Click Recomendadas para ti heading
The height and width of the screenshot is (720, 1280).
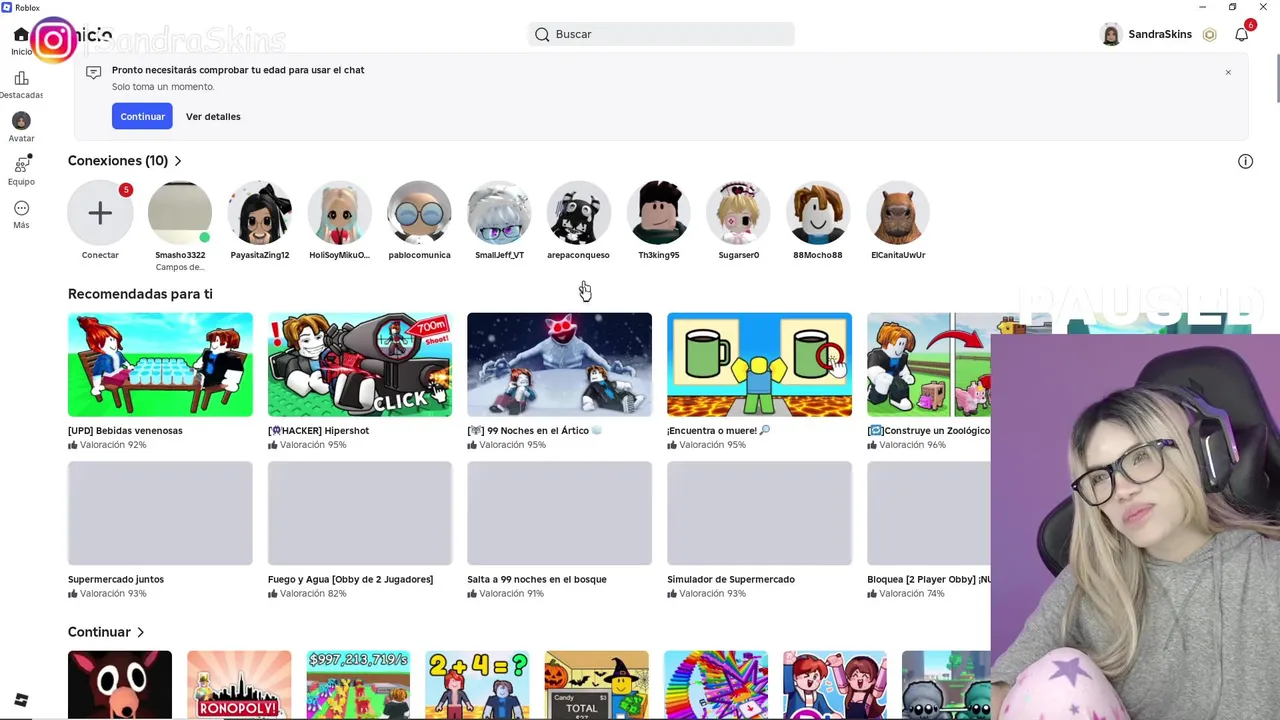click(x=140, y=294)
